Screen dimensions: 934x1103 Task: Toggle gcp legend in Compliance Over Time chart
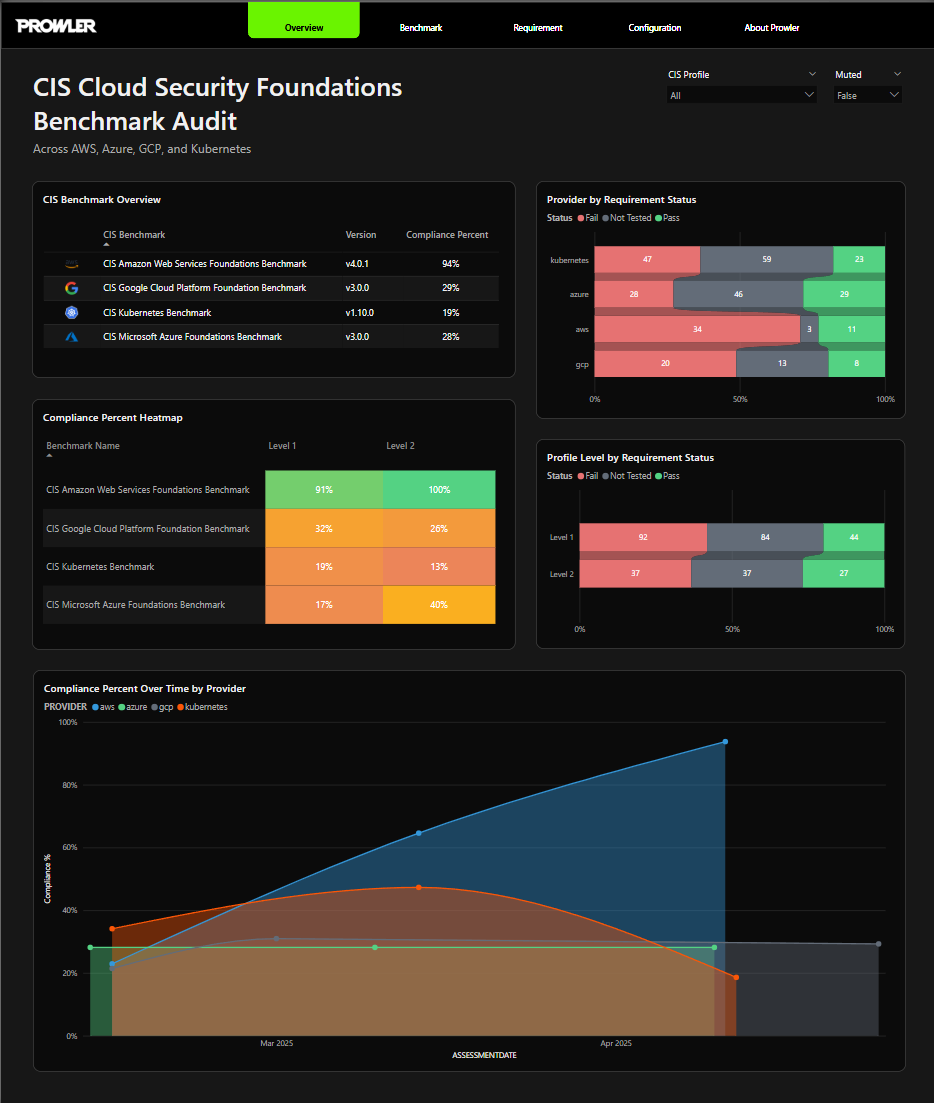coord(162,707)
